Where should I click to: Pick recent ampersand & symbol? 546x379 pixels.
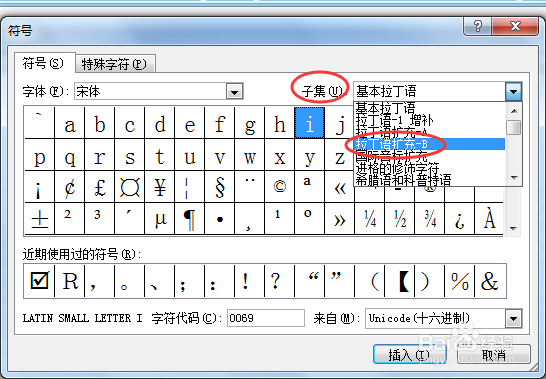[x=490, y=281]
